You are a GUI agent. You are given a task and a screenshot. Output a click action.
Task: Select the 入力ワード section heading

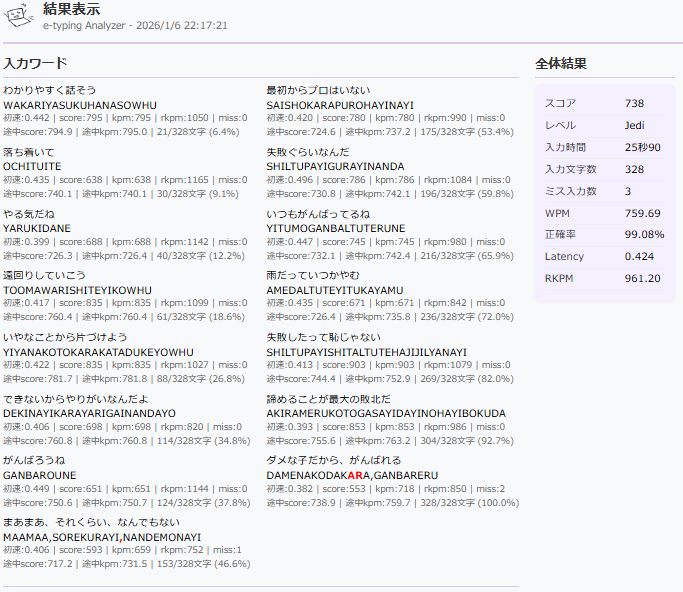tap(35, 63)
